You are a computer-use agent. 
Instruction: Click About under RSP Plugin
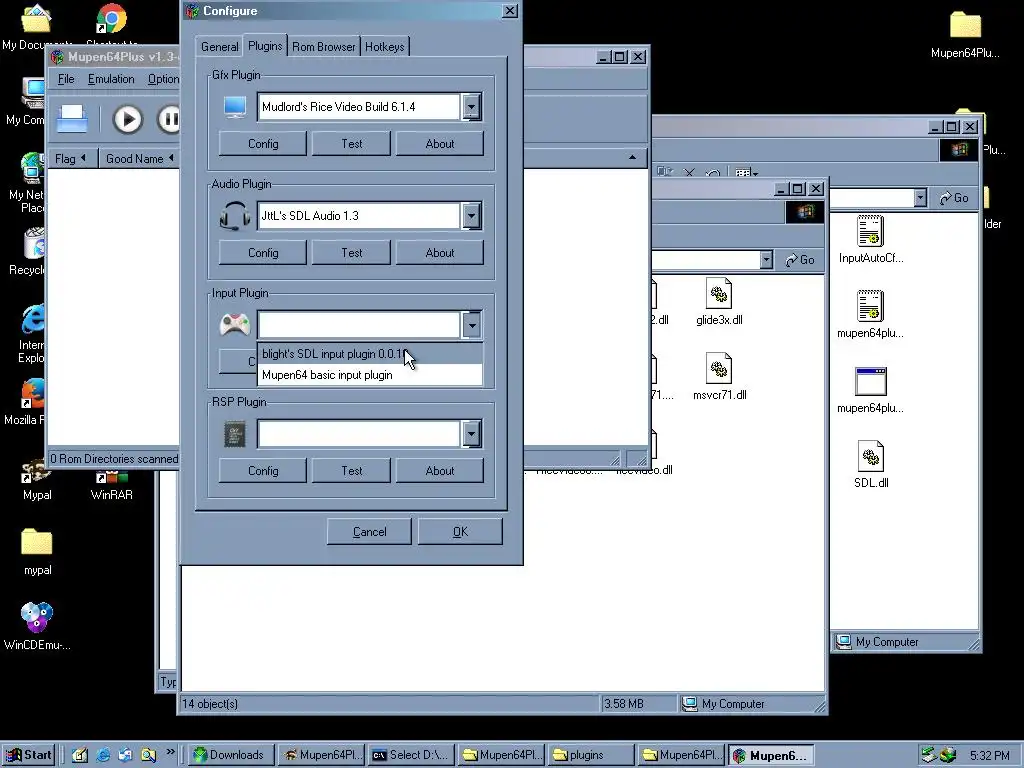pos(440,471)
